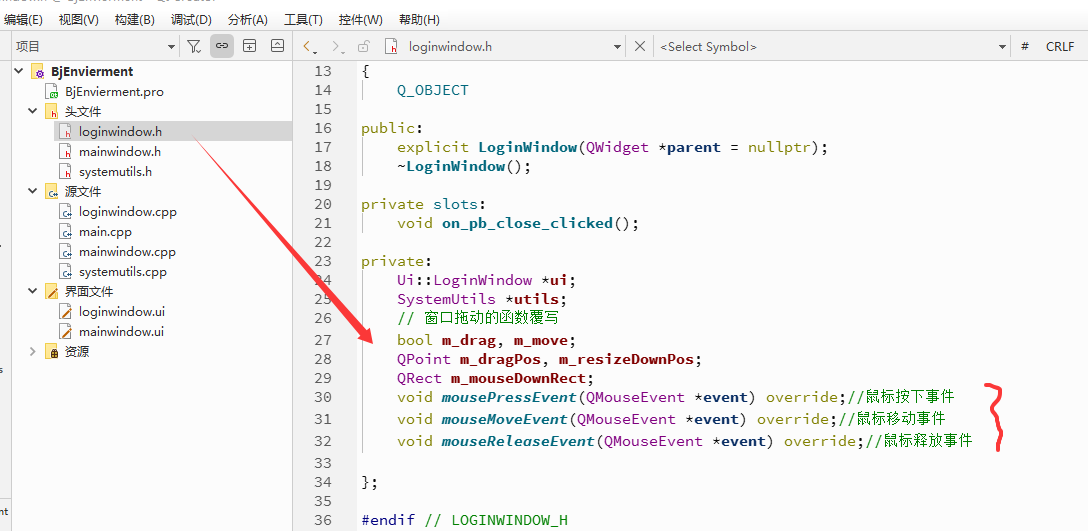
Task: Click the main.cpp source file icon
Action: pos(66,232)
